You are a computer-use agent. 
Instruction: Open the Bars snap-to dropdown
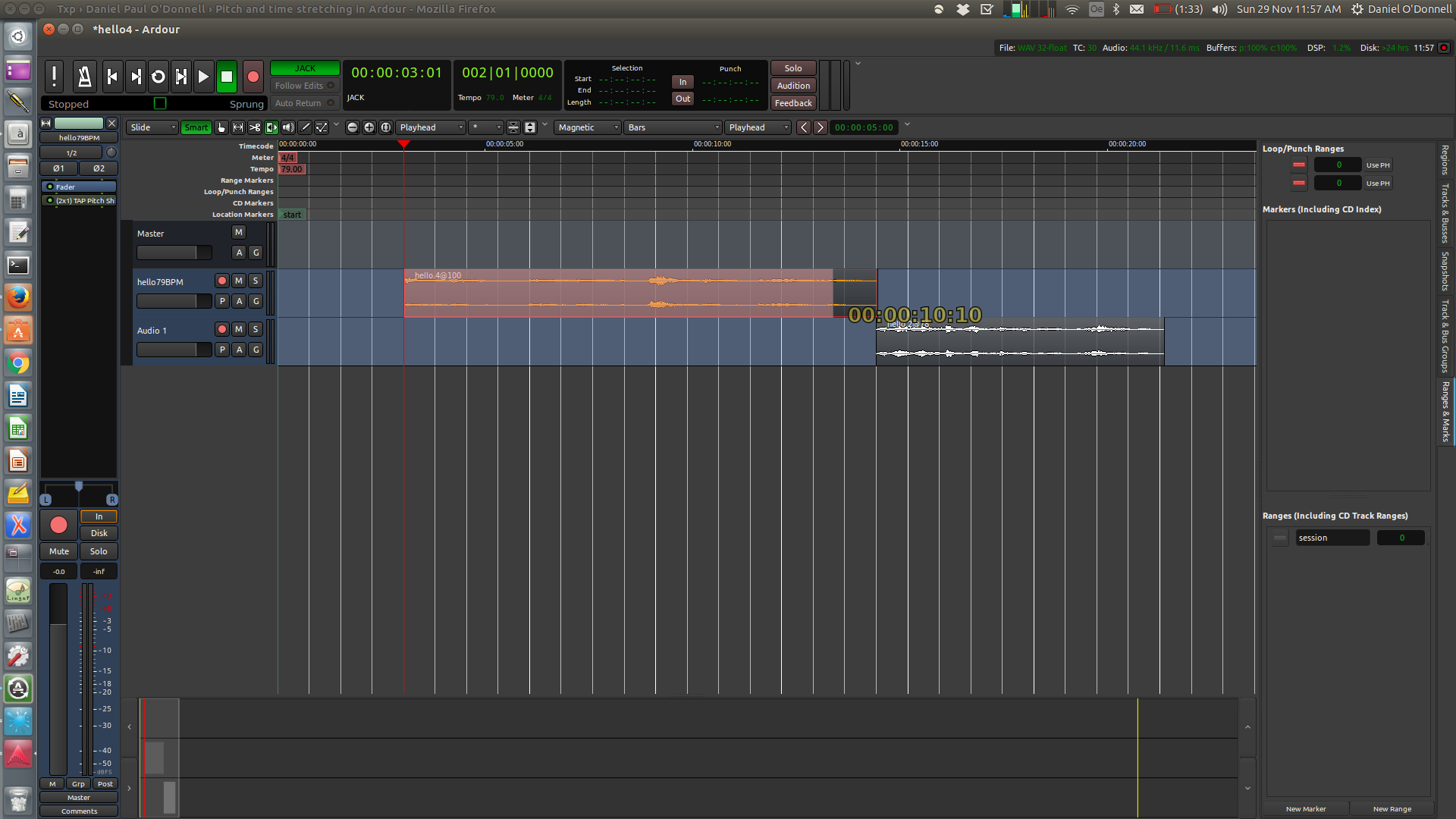point(673,127)
